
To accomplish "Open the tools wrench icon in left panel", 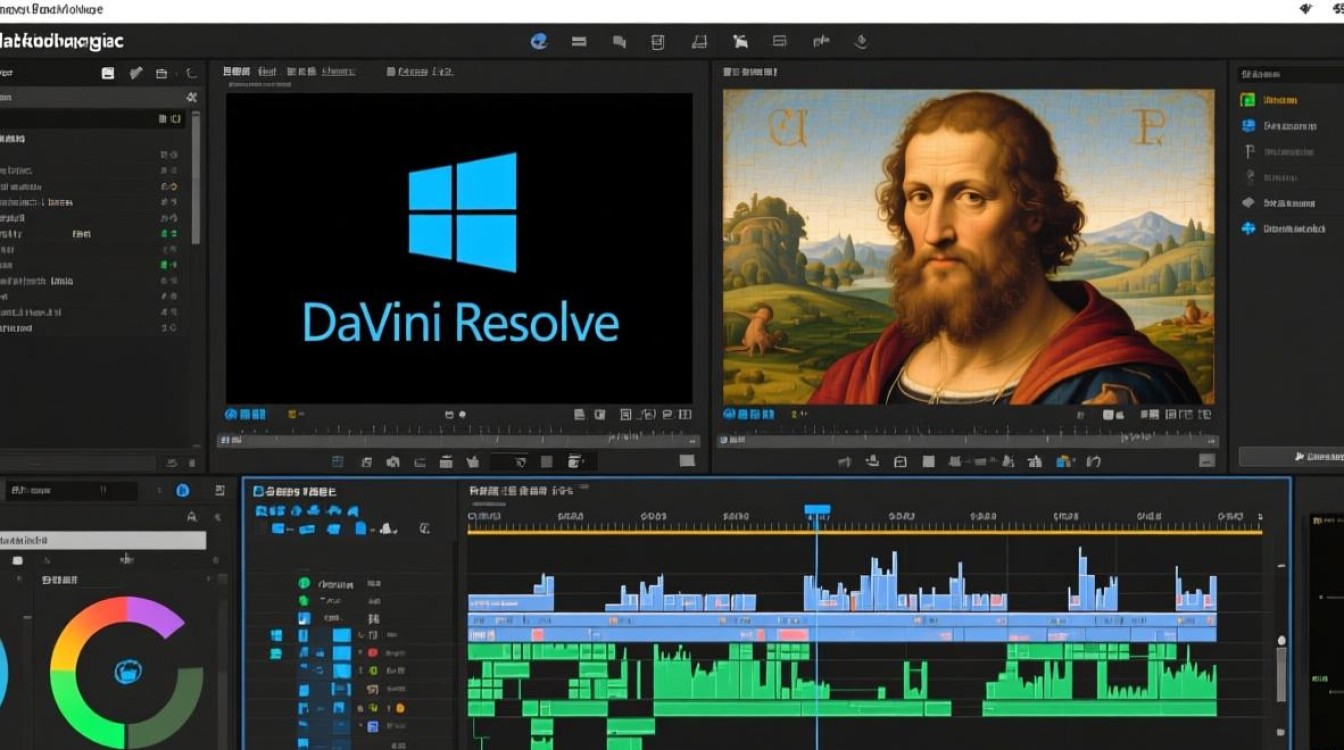I will [x=192, y=97].
